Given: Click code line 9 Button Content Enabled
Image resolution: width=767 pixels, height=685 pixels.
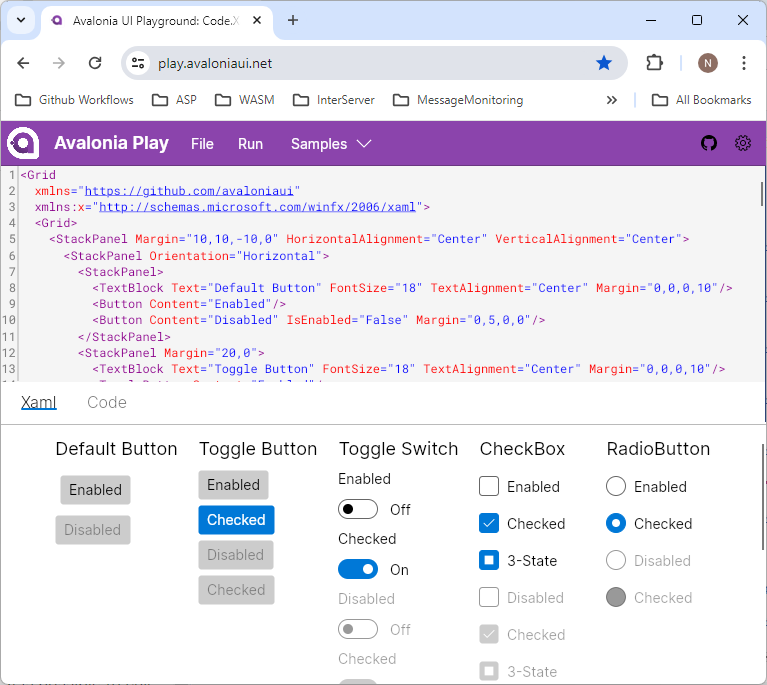Looking at the screenshot, I should tap(189, 304).
